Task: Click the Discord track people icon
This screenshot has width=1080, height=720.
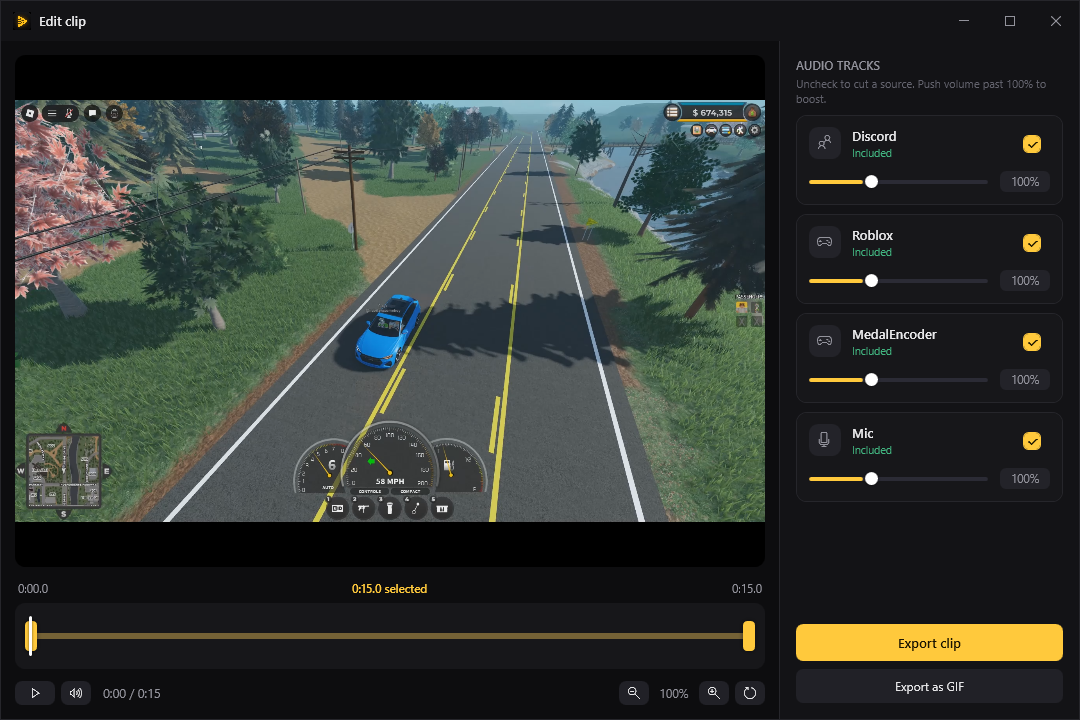Action: 824,143
